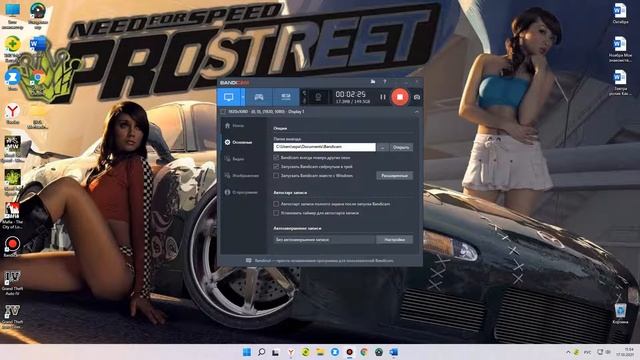Click the Bandicut promo link at bottom
Image resolution: width=640 pixels, height=360 pixels.
point(320,260)
